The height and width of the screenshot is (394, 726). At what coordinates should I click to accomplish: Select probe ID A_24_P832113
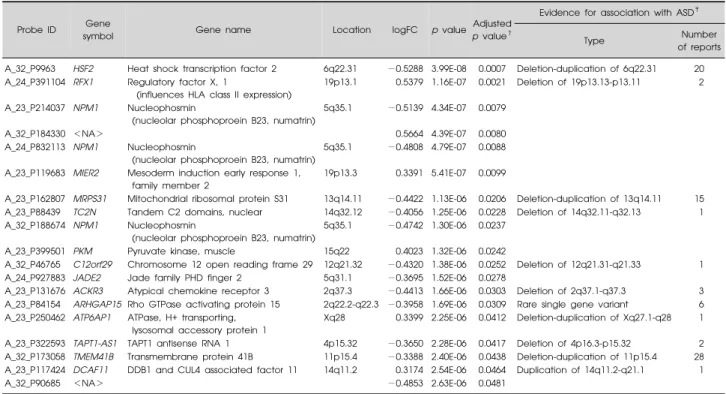[35, 147]
